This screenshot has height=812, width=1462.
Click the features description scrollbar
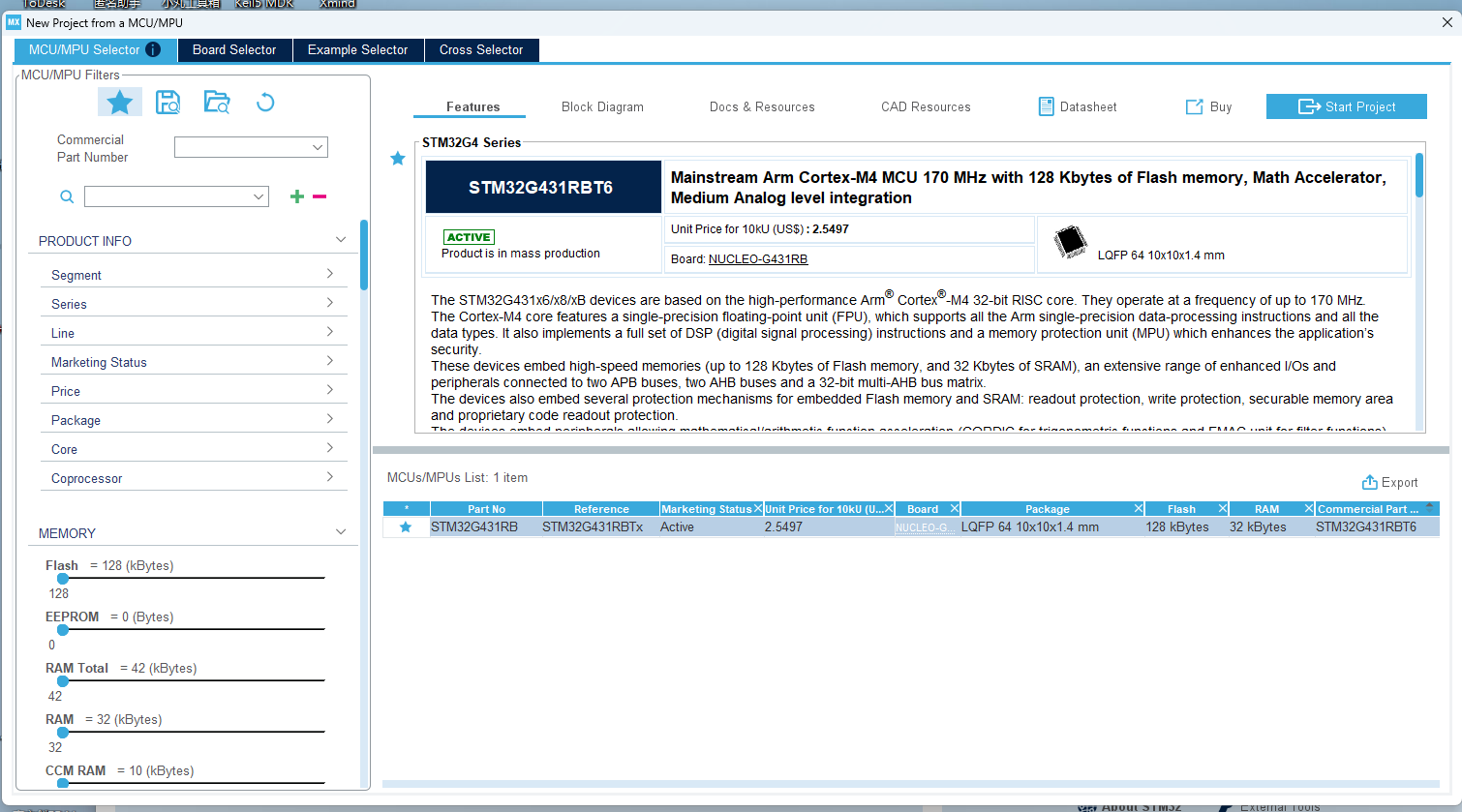click(1419, 175)
